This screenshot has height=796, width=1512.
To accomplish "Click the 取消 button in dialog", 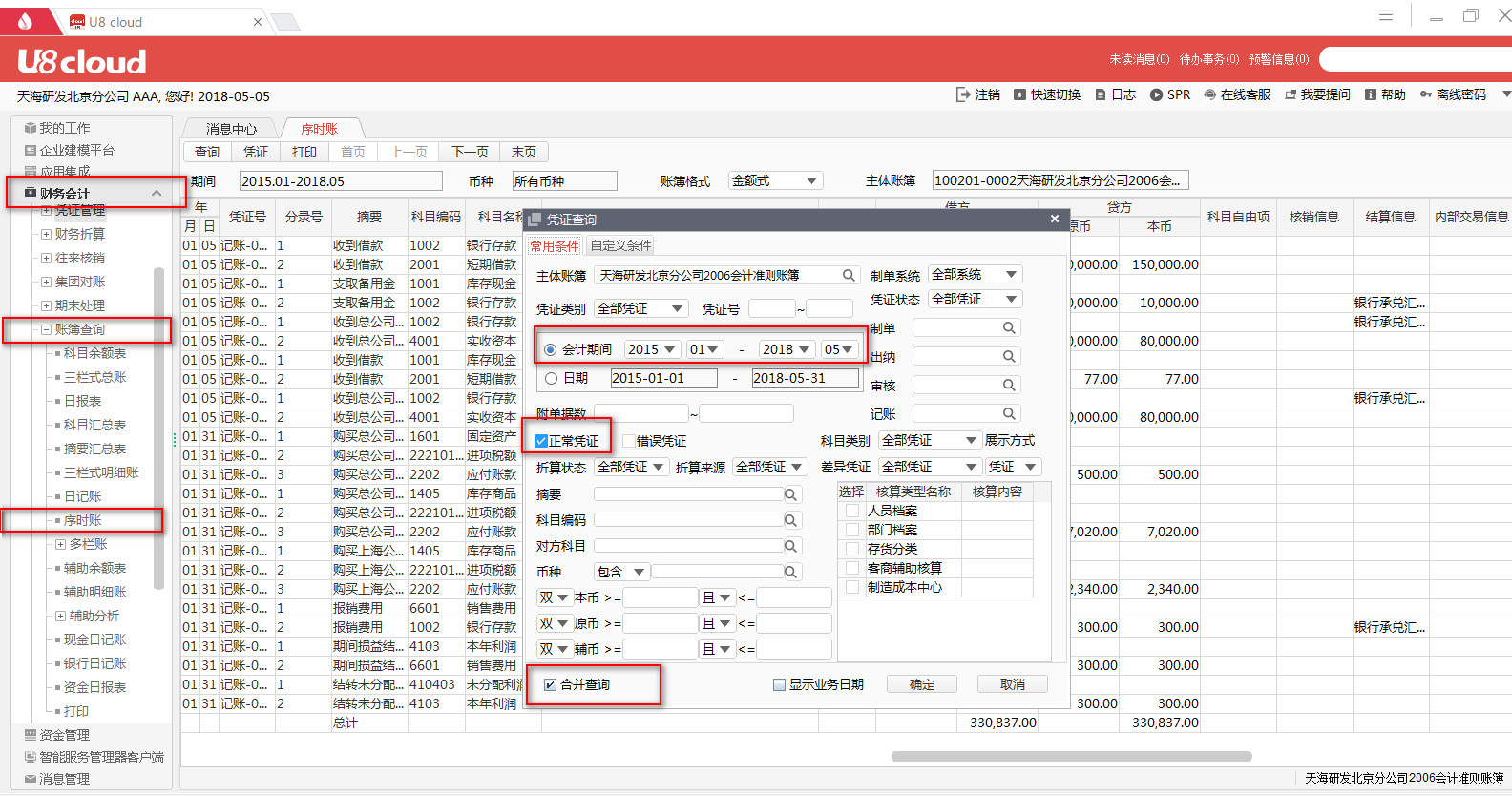I will point(1012,684).
